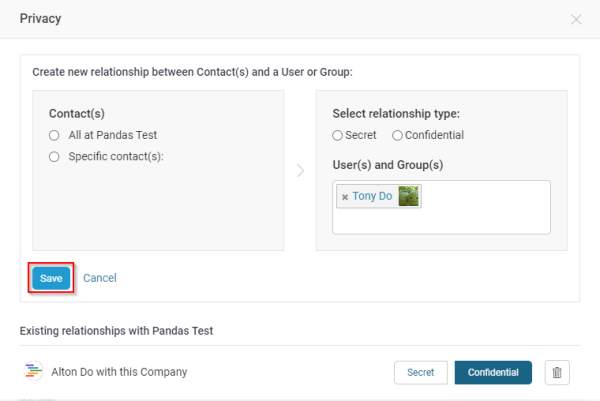Select the Confidential relationship type radio
600x401 pixels.
tap(398, 135)
